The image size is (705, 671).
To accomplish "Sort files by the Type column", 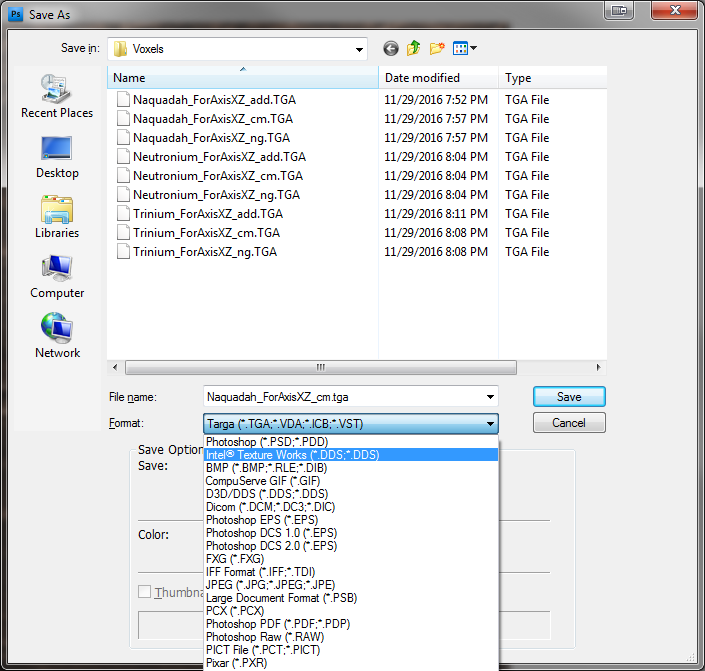I will (553, 78).
